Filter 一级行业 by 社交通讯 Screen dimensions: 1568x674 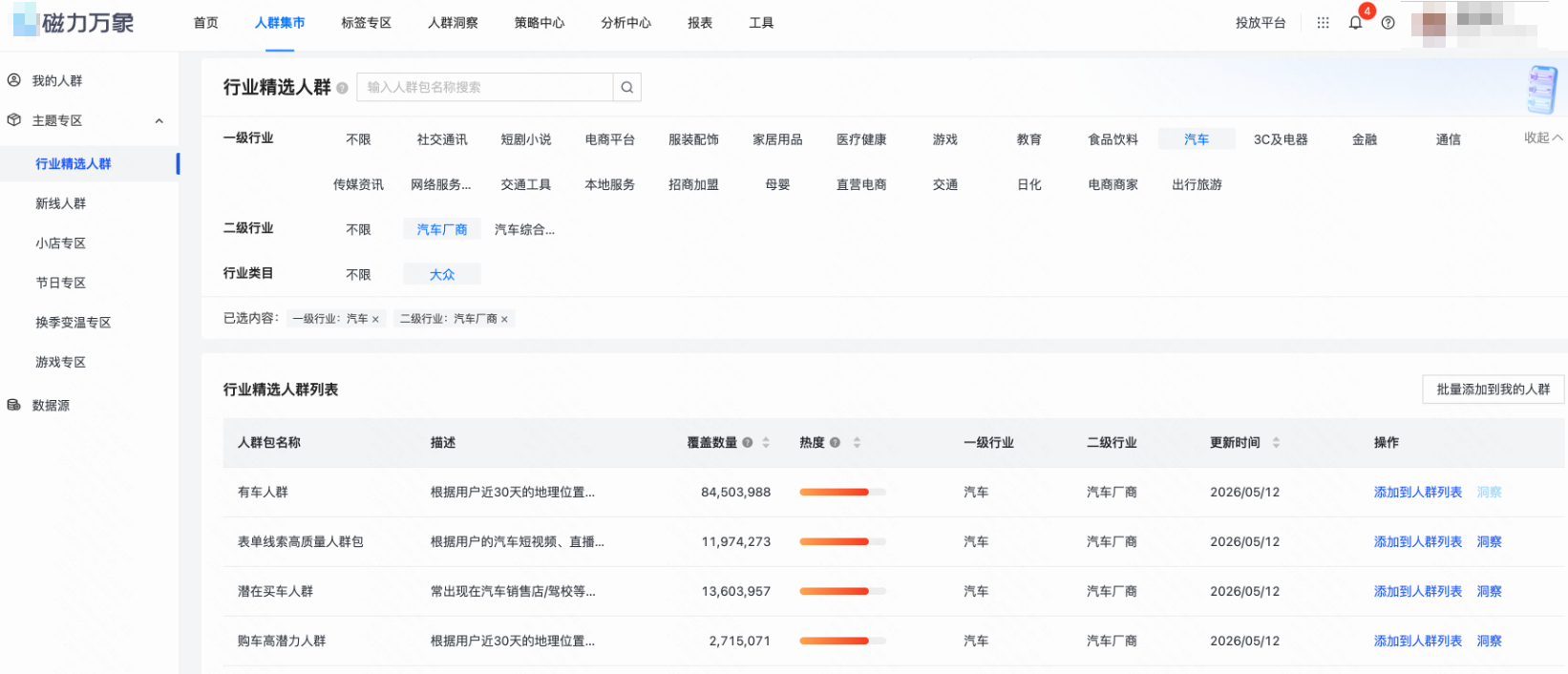point(442,139)
